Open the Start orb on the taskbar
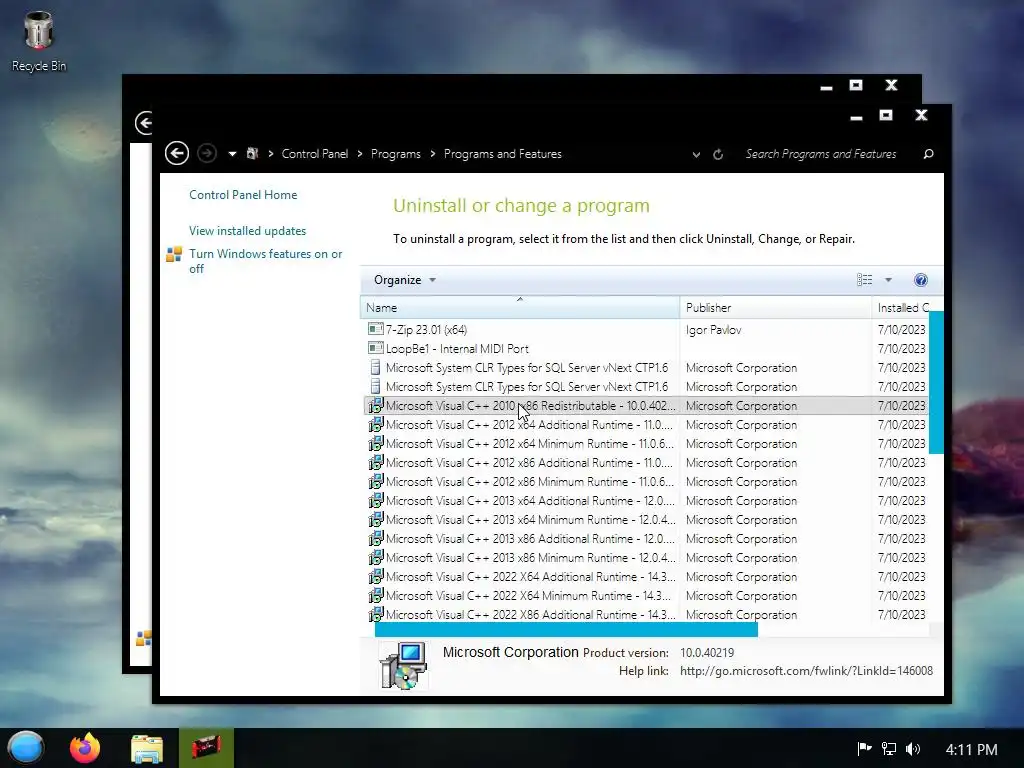Viewport: 1024px width, 768px height. pos(25,748)
